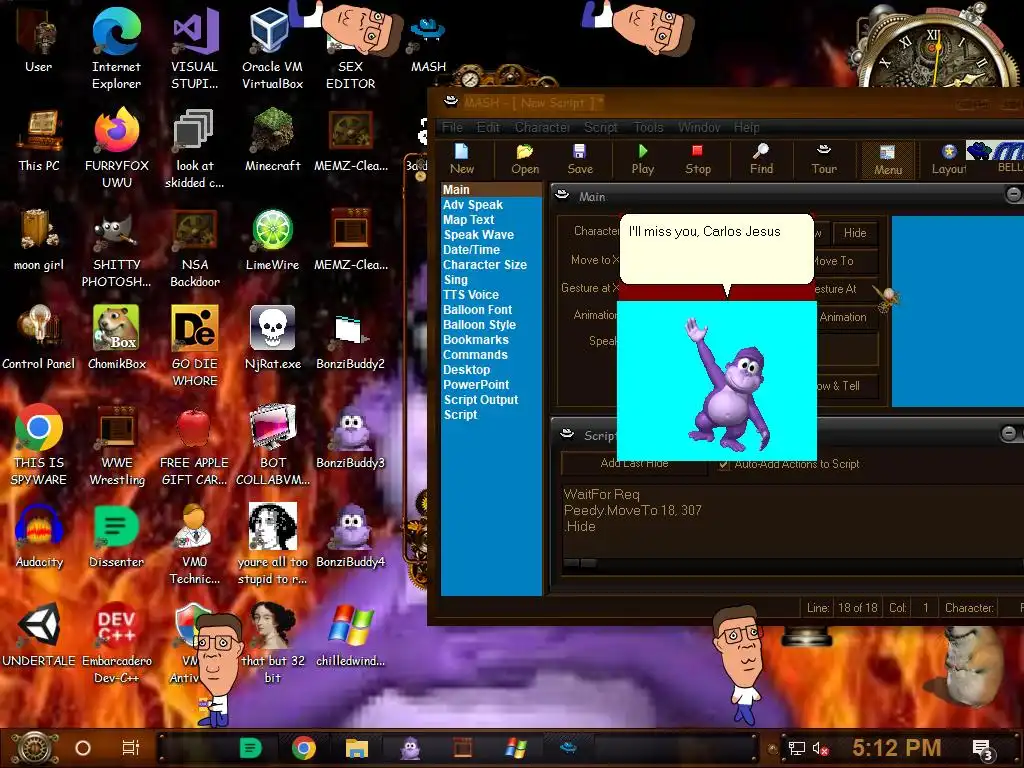Screen dimensions: 1024x768
Task: Click the Gesture At button
Action: (846, 289)
